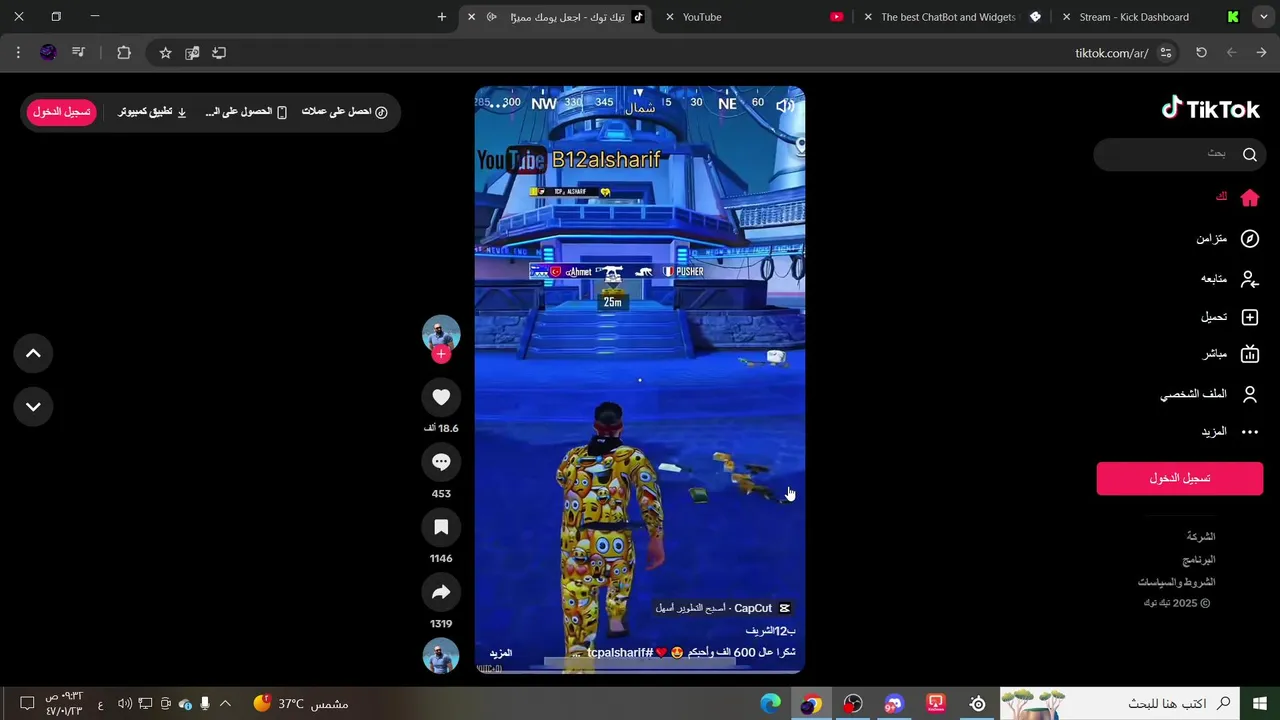Click the pink sidebar login button تسجيل الدخول

click(x=1180, y=478)
